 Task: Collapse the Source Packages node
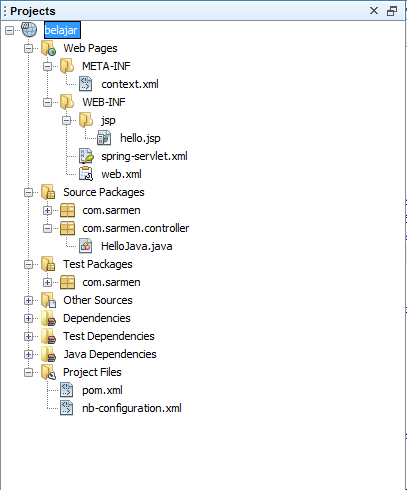click(x=29, y=193)
